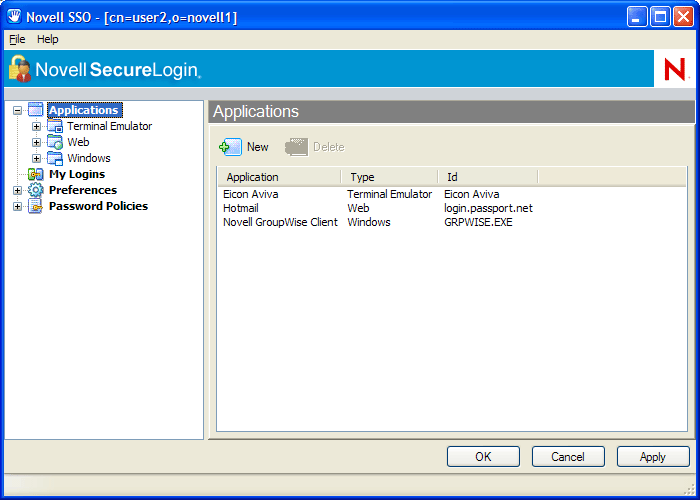The width and height of the screenshot is (700, 500).
Task: Click the Eicon Aviva Id cell
Action: click(x=471, y=195)
